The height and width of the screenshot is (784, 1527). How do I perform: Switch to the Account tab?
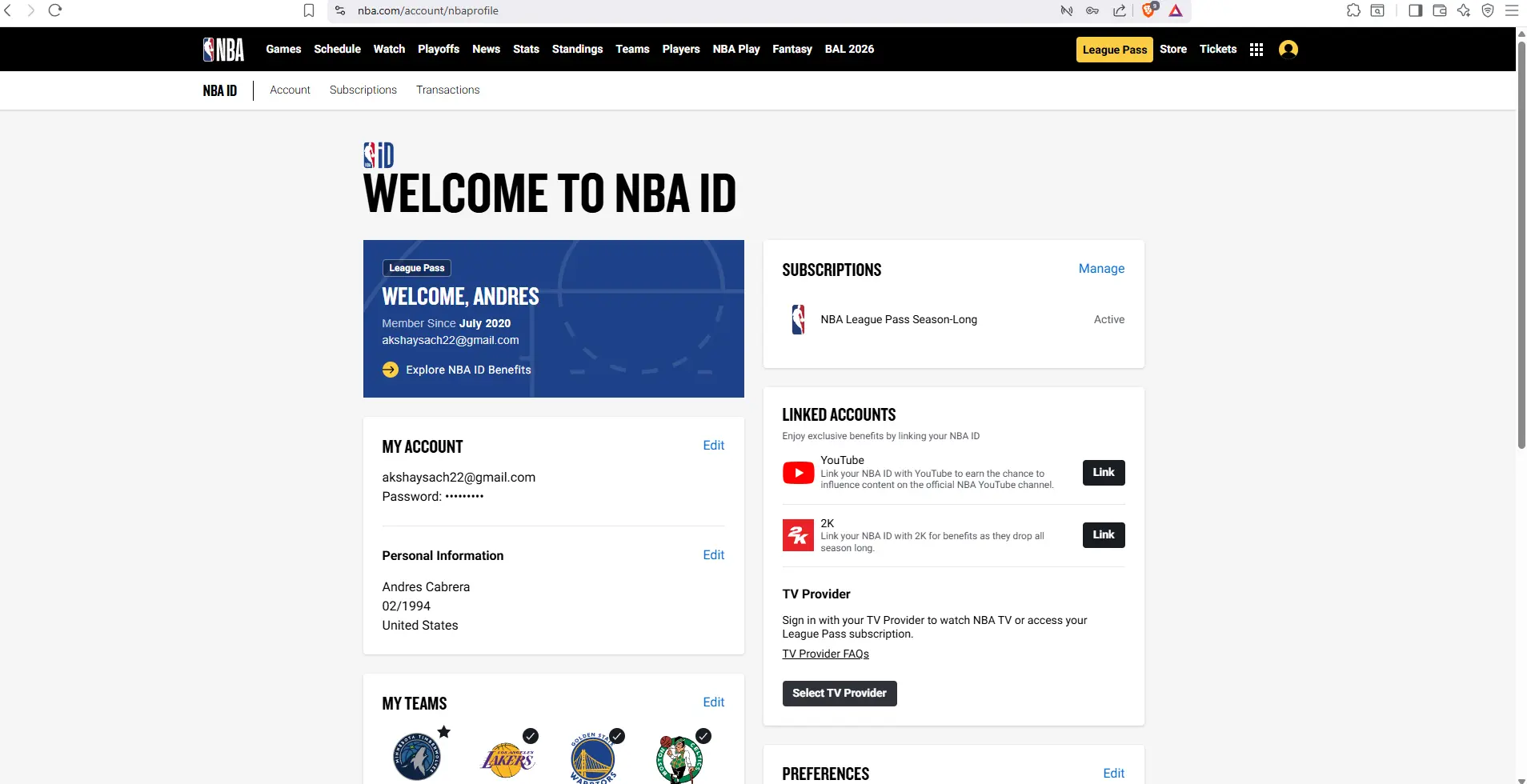(290, 90)
